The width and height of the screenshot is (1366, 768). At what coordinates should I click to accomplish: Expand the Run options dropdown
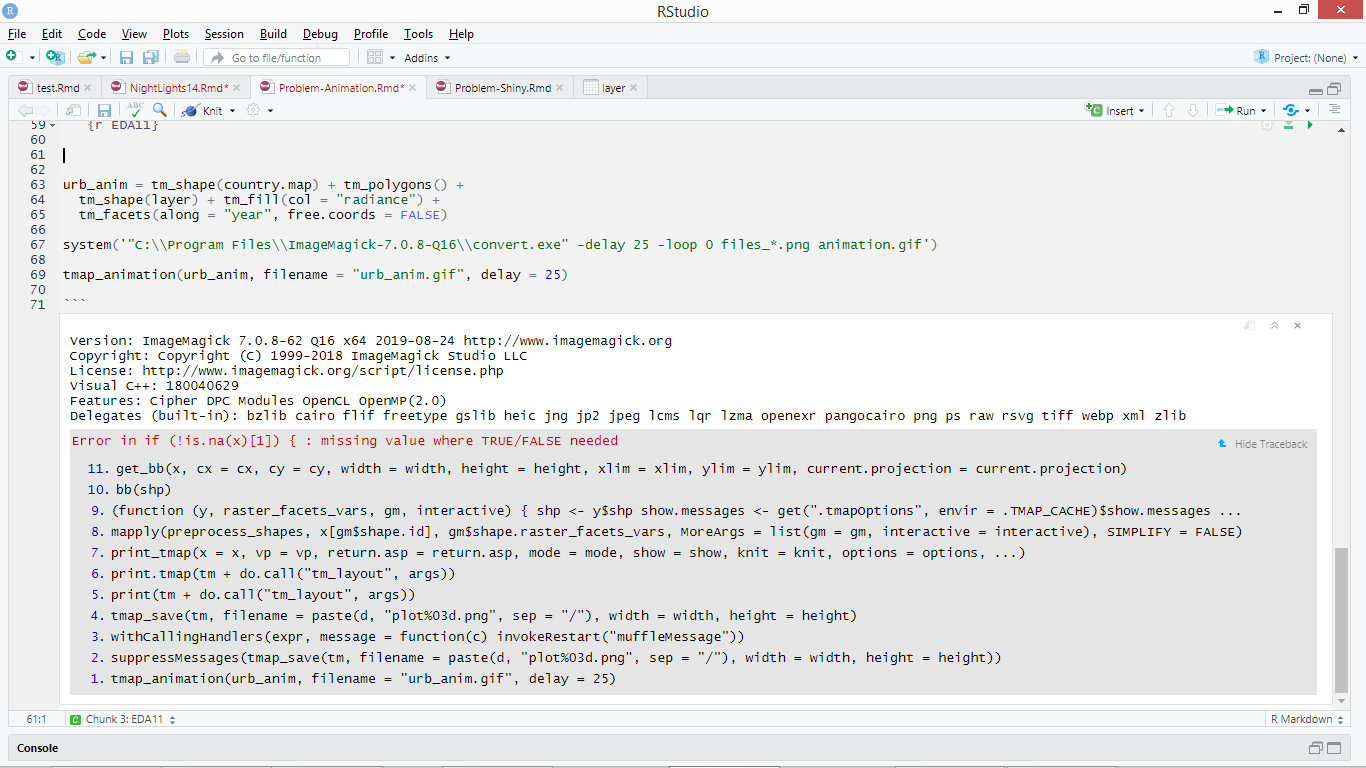(1263, 110)
